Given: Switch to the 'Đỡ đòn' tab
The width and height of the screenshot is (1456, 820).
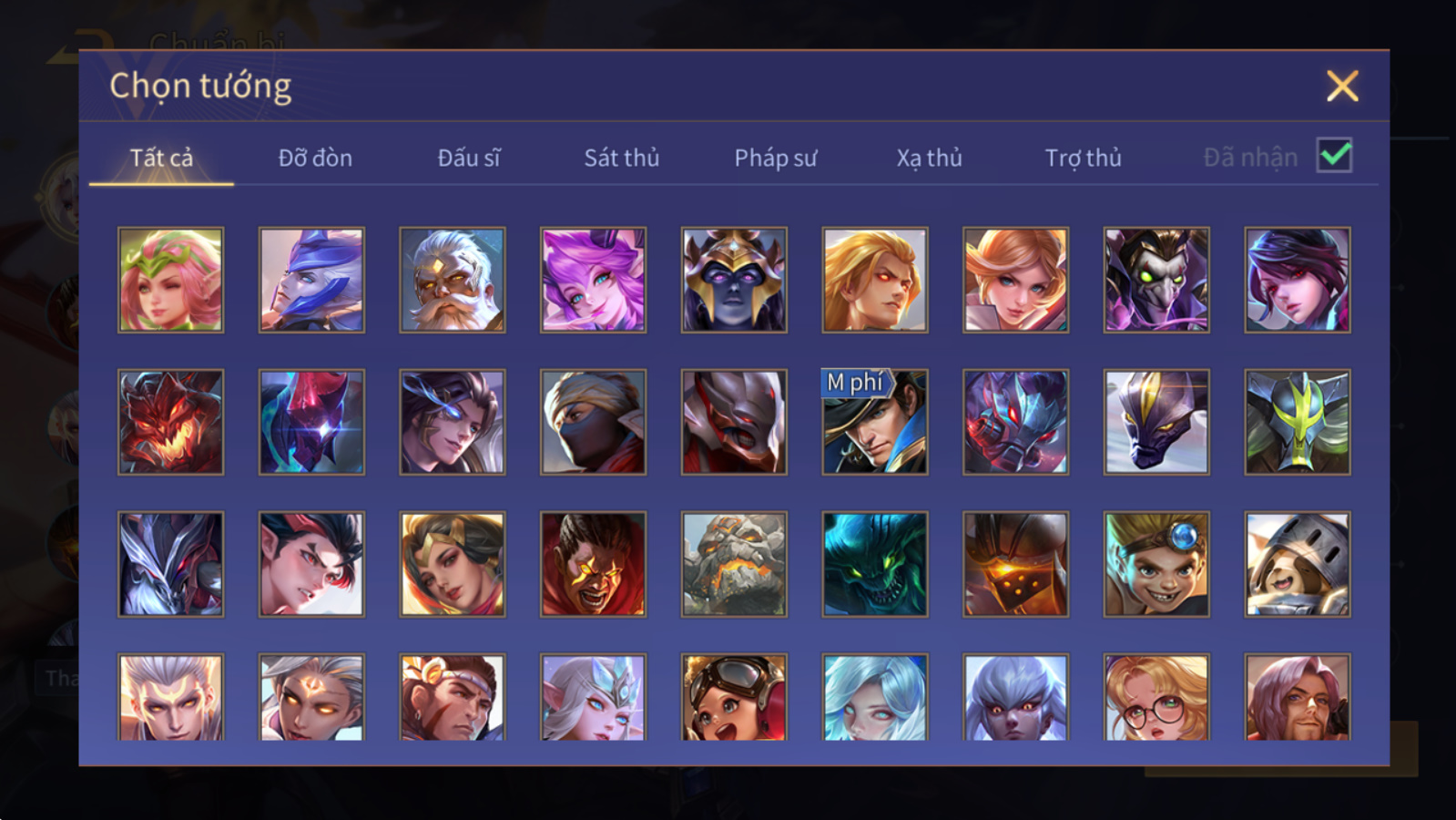Looking at the screenshot, I should click(315, 158).
